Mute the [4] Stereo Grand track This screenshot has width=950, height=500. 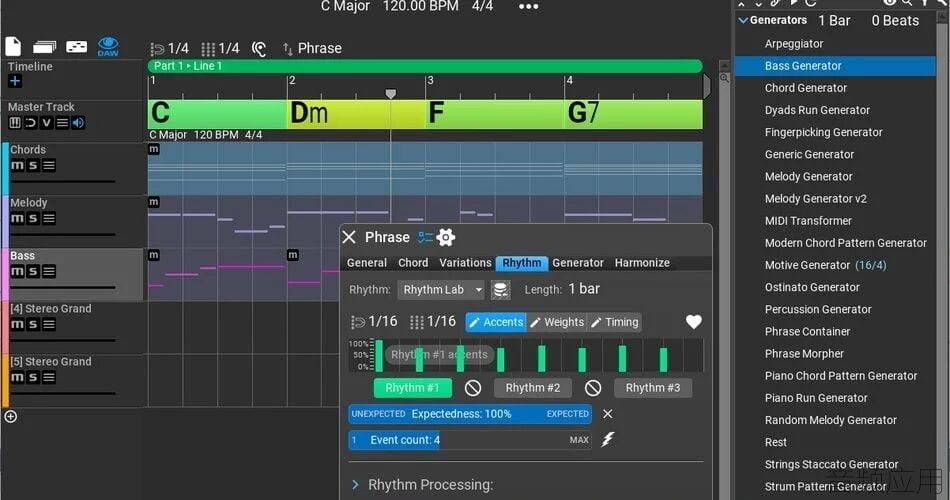pos(17,324)
